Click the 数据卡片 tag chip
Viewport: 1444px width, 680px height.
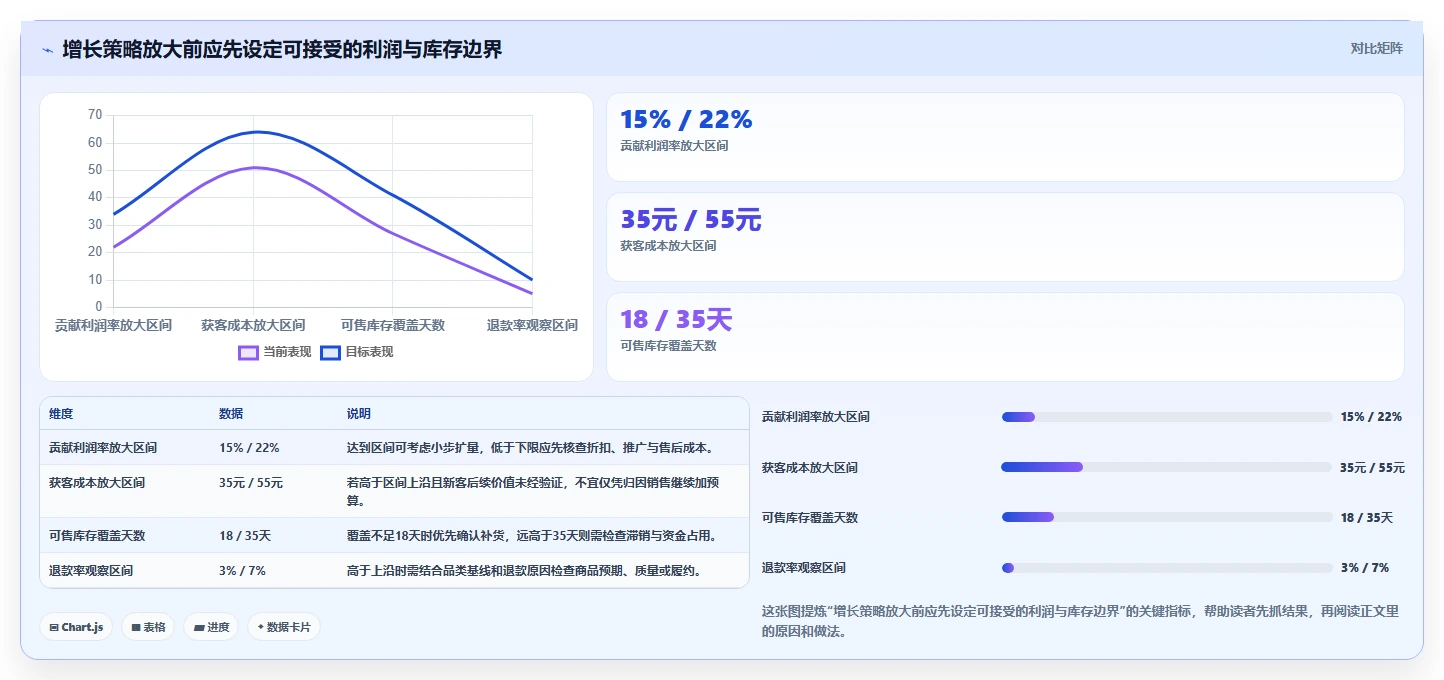(284, 627)
